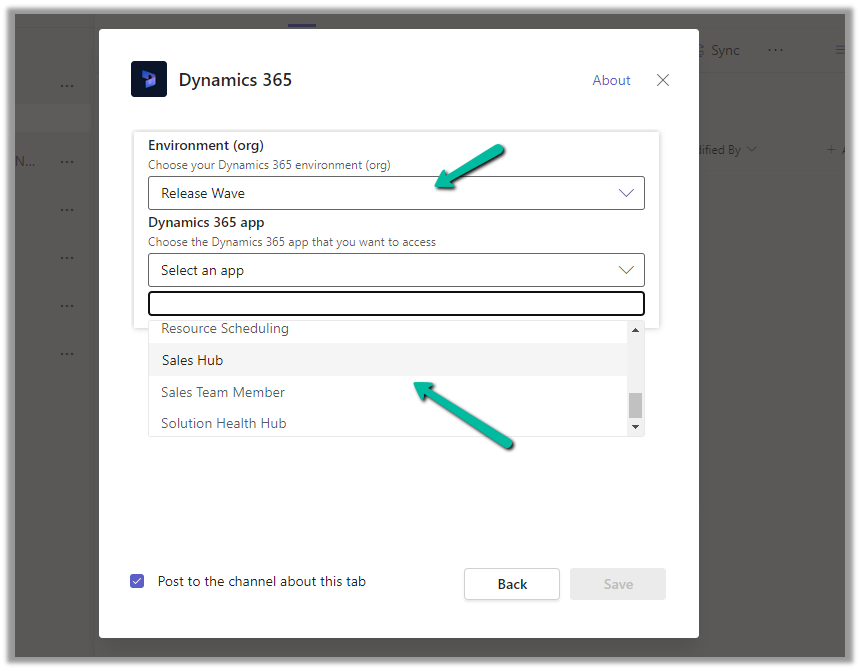The width and height of the screenshot is (860, 671).
Task: Open the Release Wave environment dropdown
Action: coord(396,193)
